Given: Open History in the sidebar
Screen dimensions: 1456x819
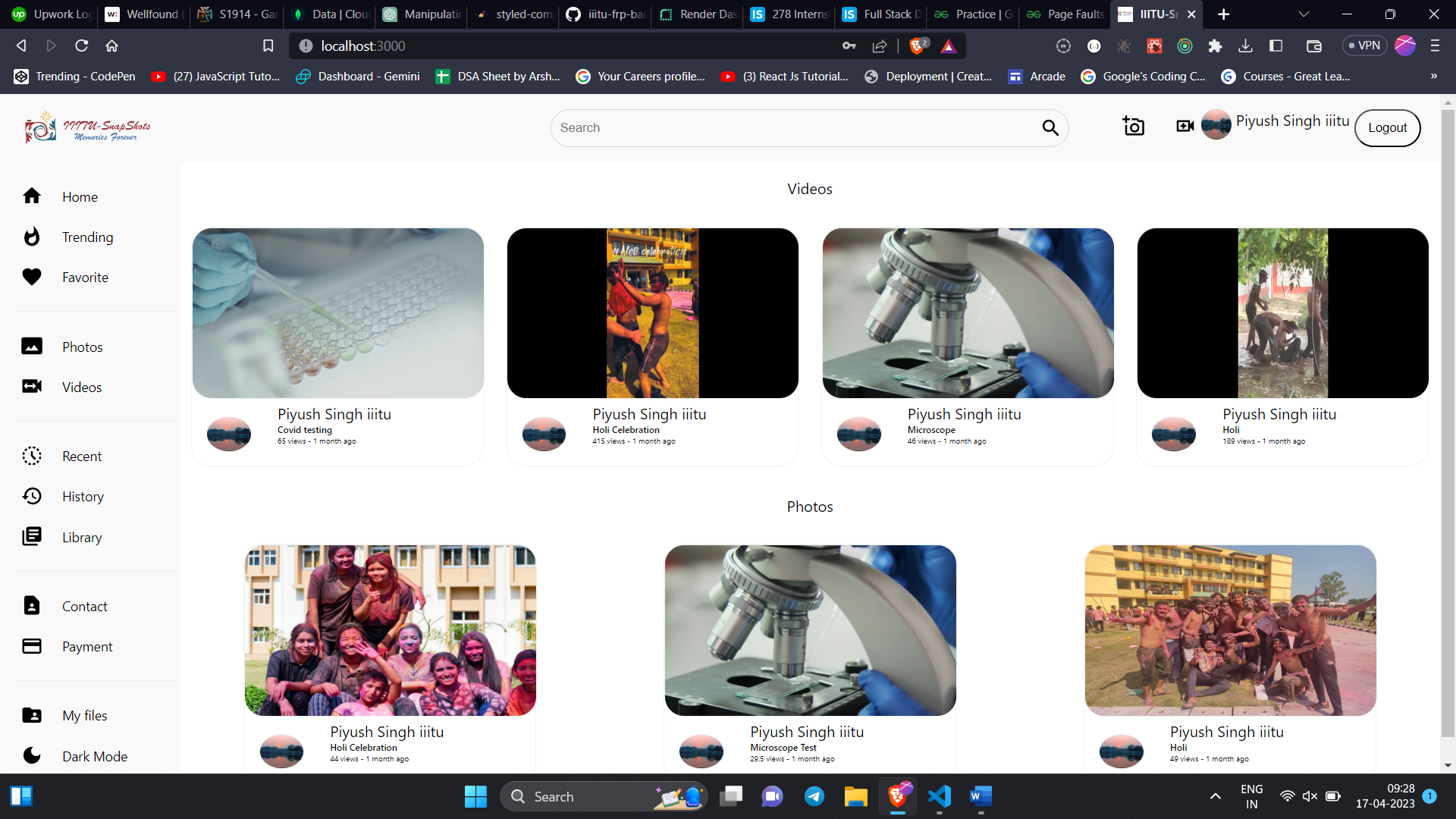Looking at the screenshot, I should tap(83, 497).
